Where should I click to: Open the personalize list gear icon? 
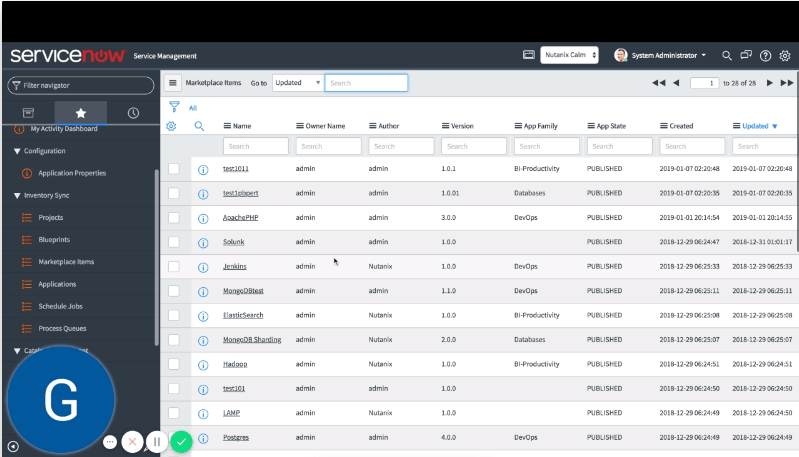tap(172, 126)
